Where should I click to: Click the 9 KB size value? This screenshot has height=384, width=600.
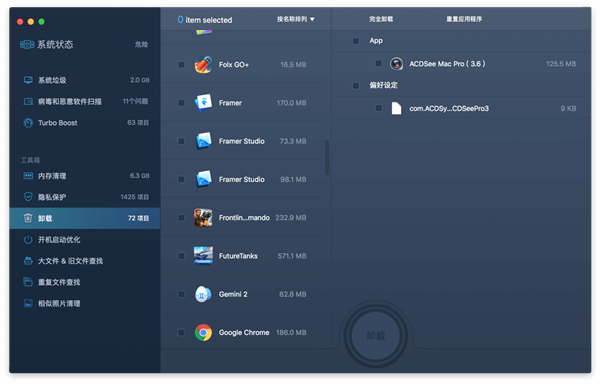568,109
